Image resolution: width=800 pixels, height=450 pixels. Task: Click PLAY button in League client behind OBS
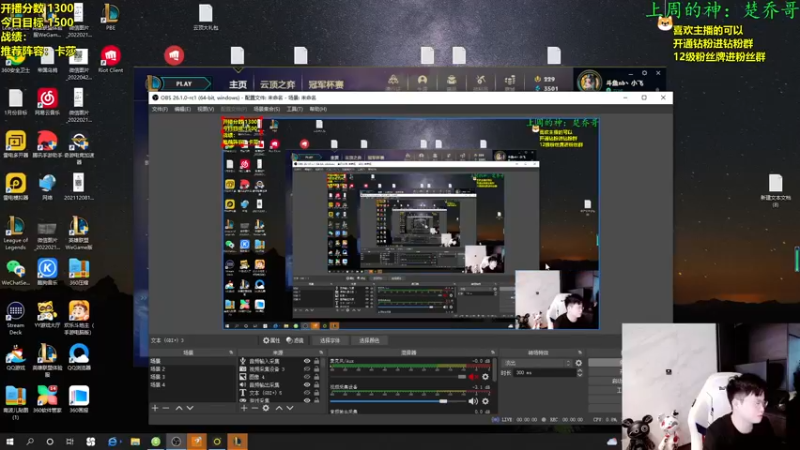[x=184, y=84]
